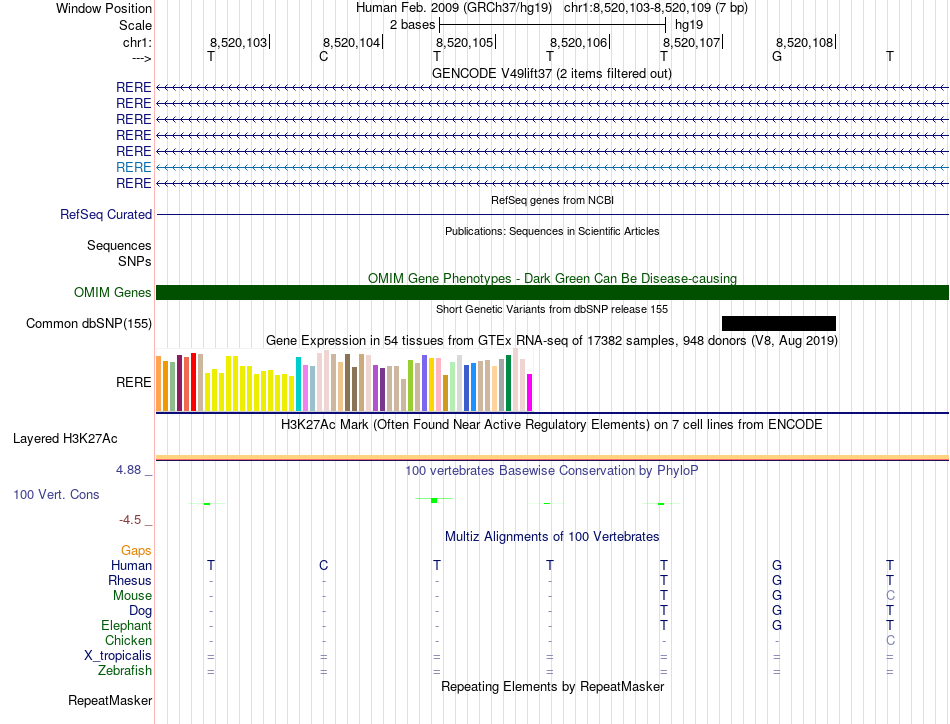Image resolution: width=950 pixels, height=724 pixels.
Task: Click the dark green GTEx expression bar
Action: coord(509,383)
